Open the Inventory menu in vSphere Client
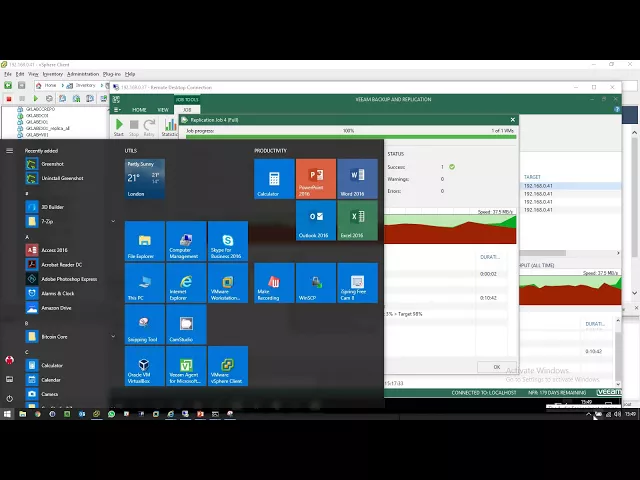Viewport: 640px width, 480px height. [53, 74]
